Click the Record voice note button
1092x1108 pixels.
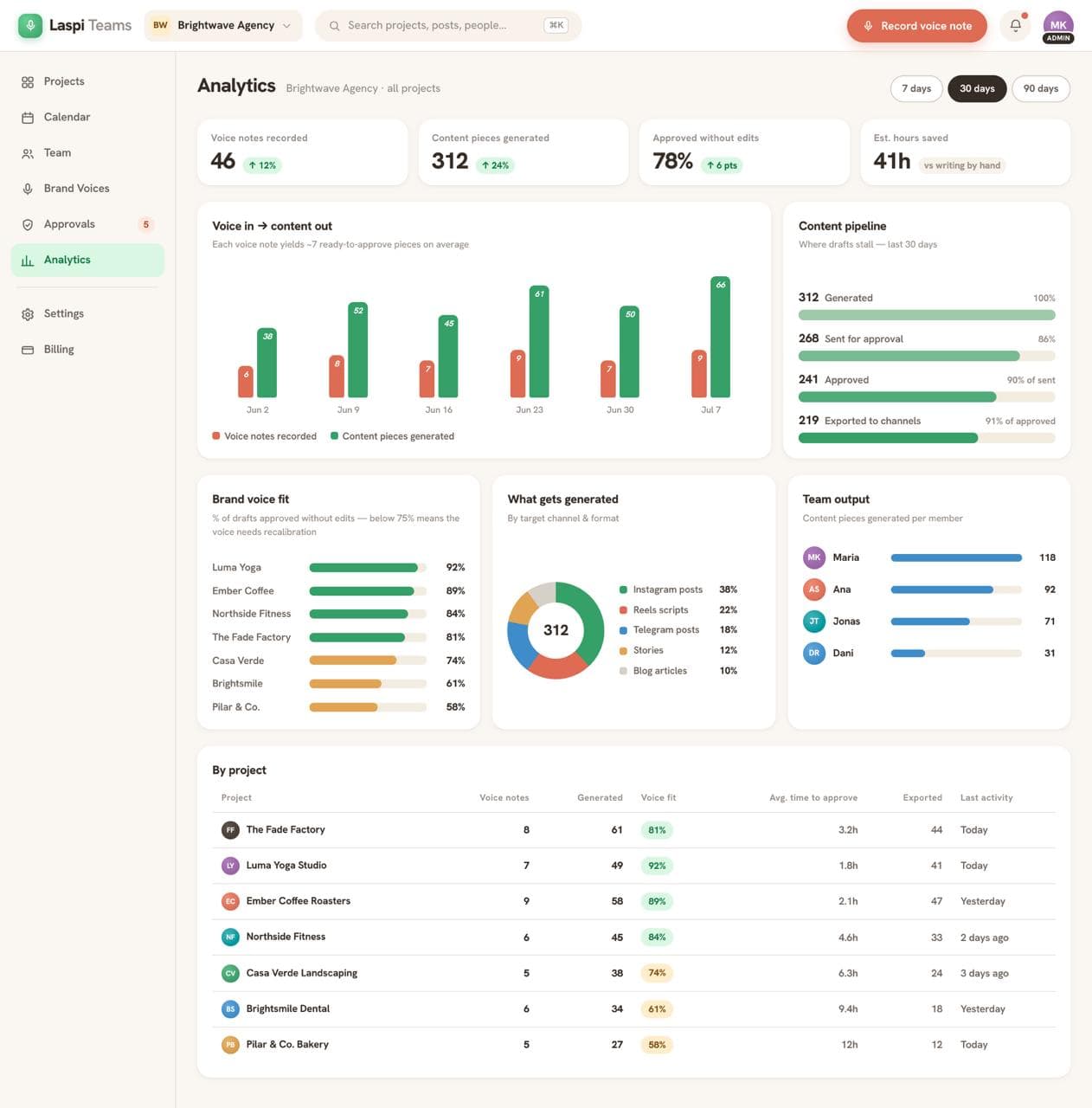(x=916, y=26)
